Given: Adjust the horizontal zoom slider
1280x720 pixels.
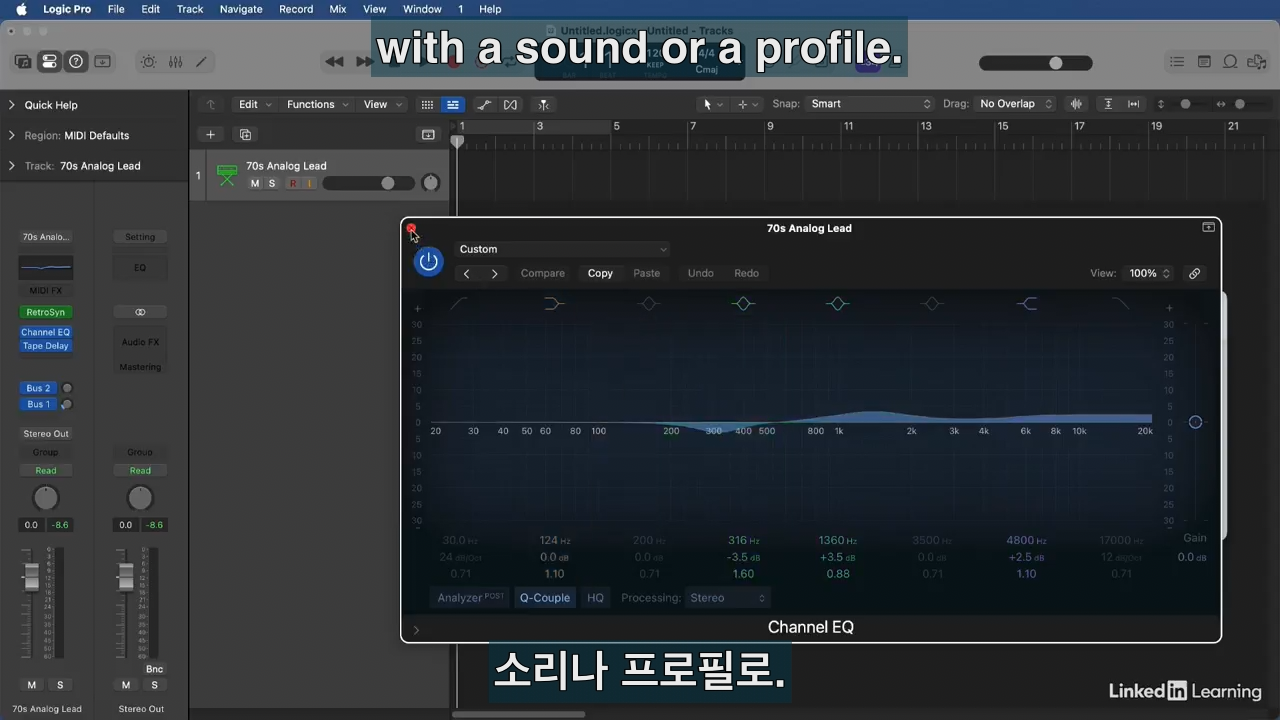Looking at the screenshot, I should pyautogui.click(x=1240, y=104).
